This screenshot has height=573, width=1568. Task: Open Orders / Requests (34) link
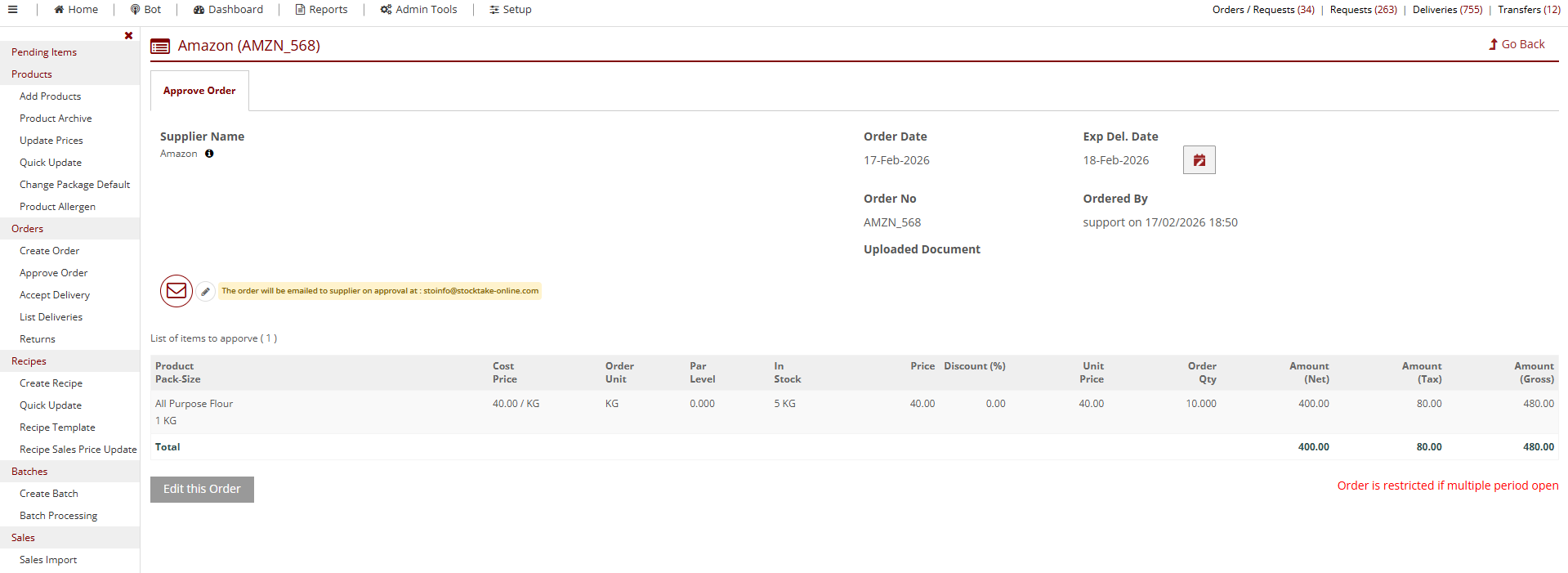1262,10
